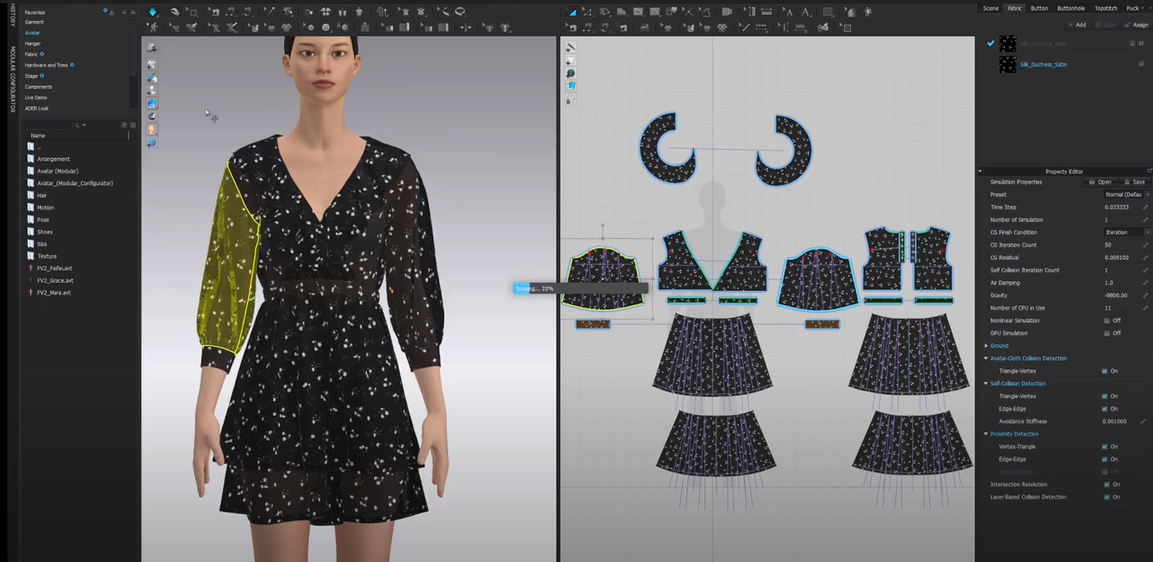The width and height of the screenshot is (1153, 562).
Task: Disable the Intersection Resolution checkbox
Action: pyautogui.click(x=1104, y=484)
